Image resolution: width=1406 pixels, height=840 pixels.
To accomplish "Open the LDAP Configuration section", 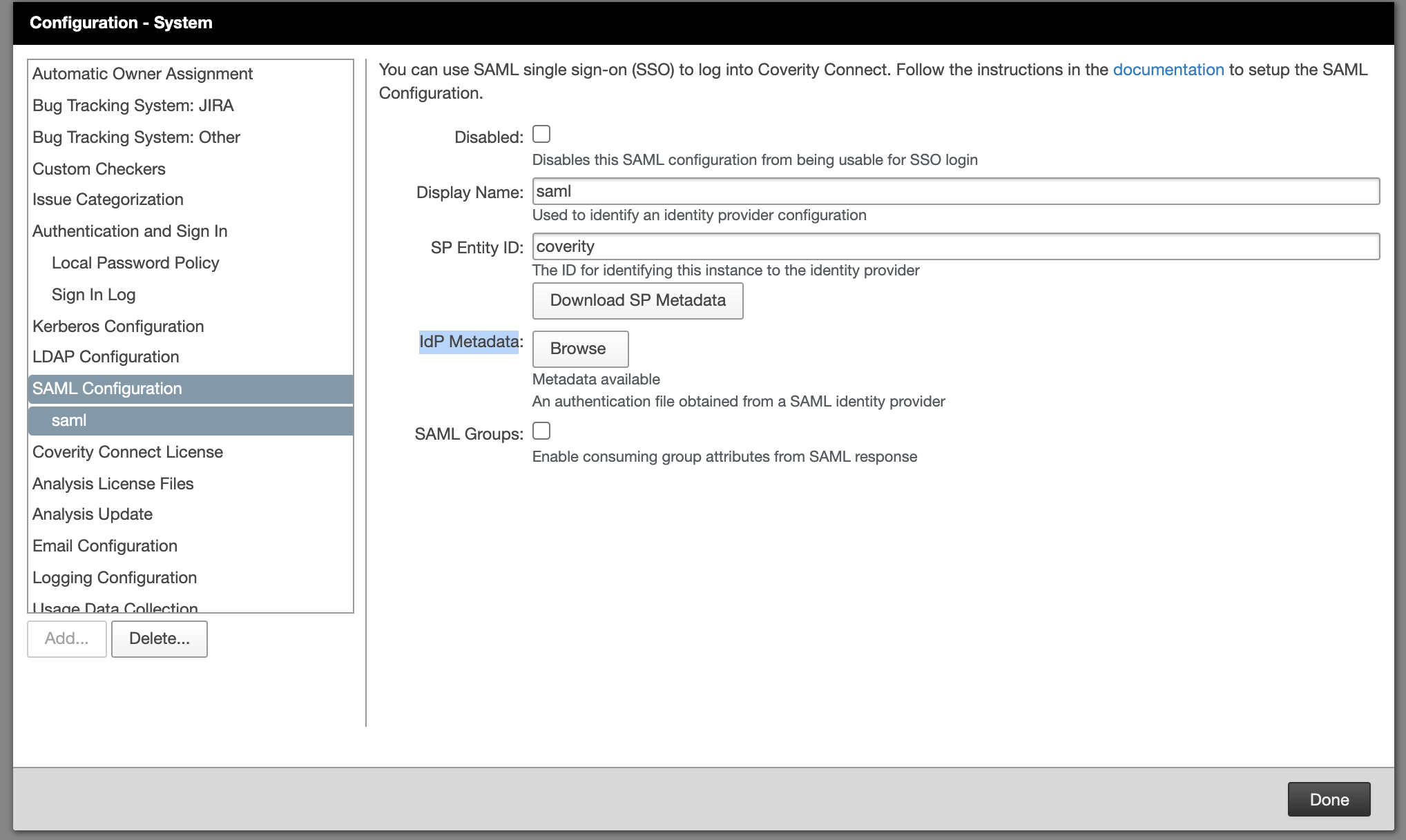I will point(104,356).
